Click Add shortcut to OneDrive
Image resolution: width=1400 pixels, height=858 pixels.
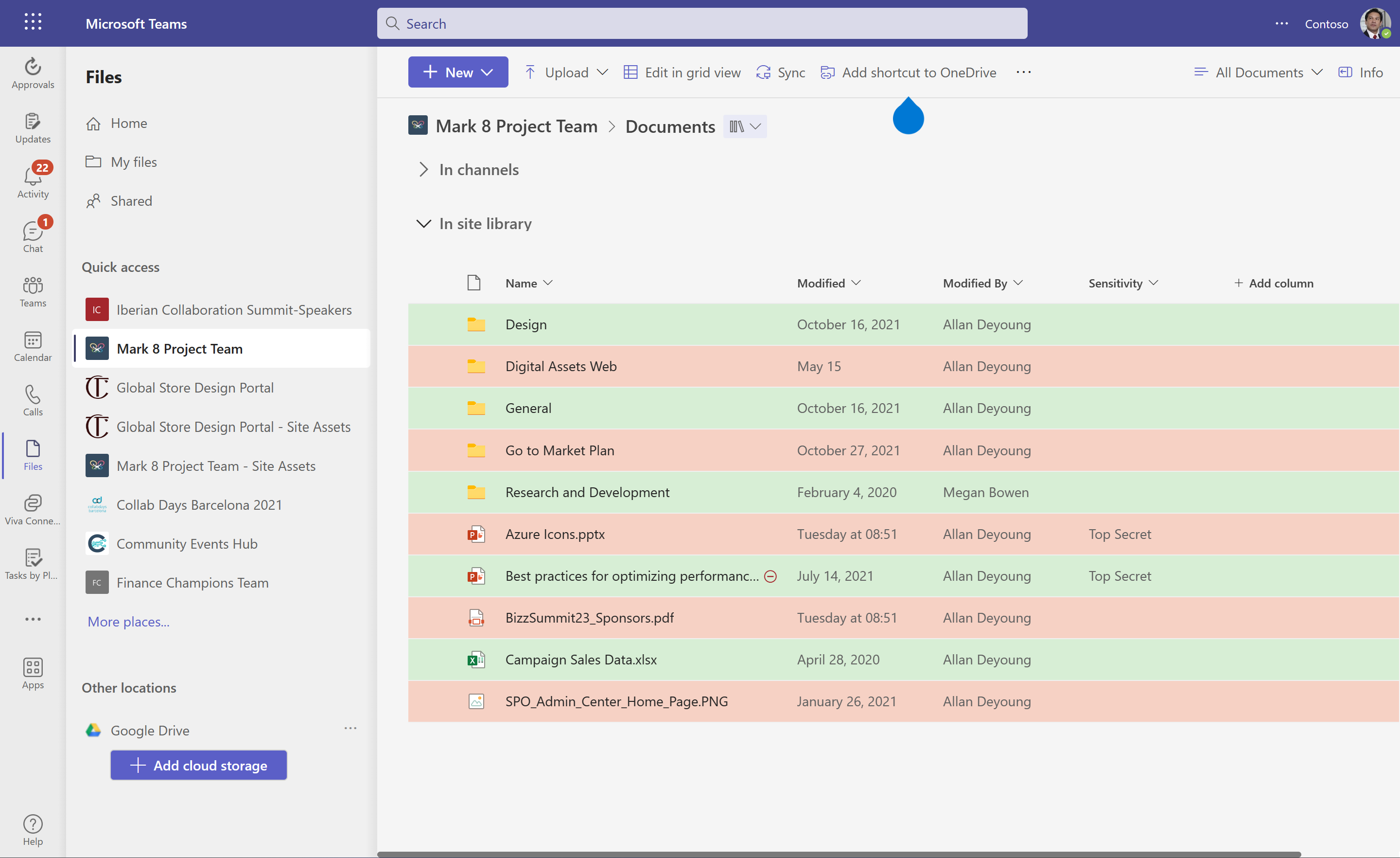[908, 72]
